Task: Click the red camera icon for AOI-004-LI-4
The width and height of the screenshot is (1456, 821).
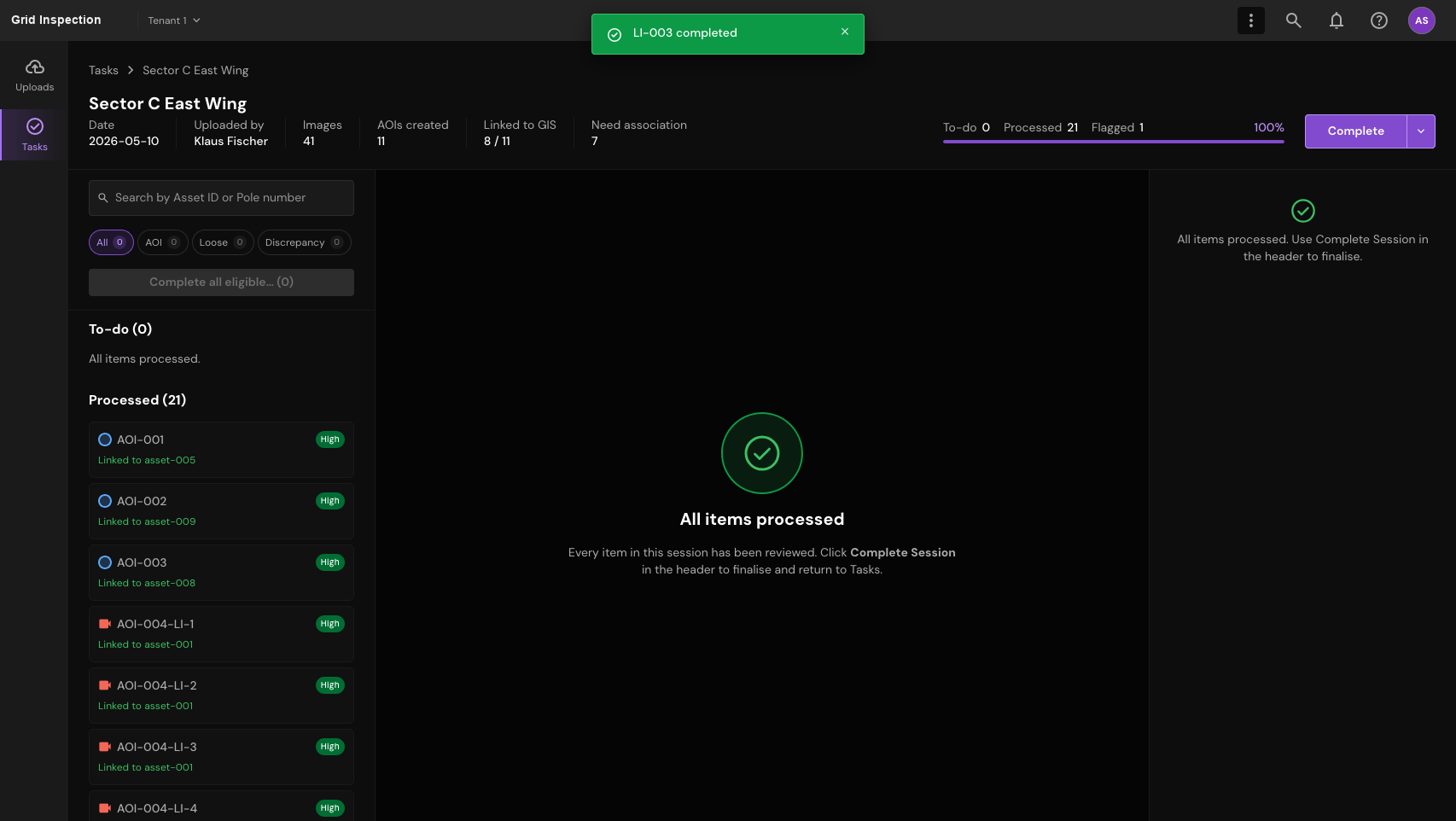Action: [x=105, y=808]
